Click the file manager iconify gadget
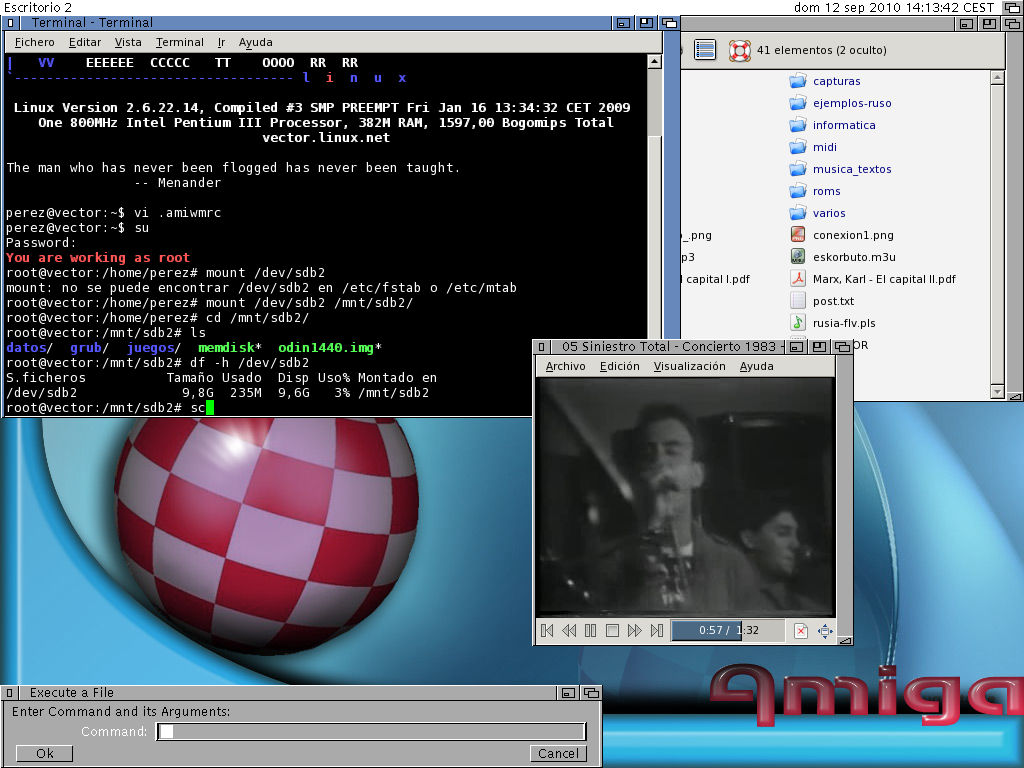Image resolution: width=1024 pixels, height=768 pixels. tap(966, 24)
